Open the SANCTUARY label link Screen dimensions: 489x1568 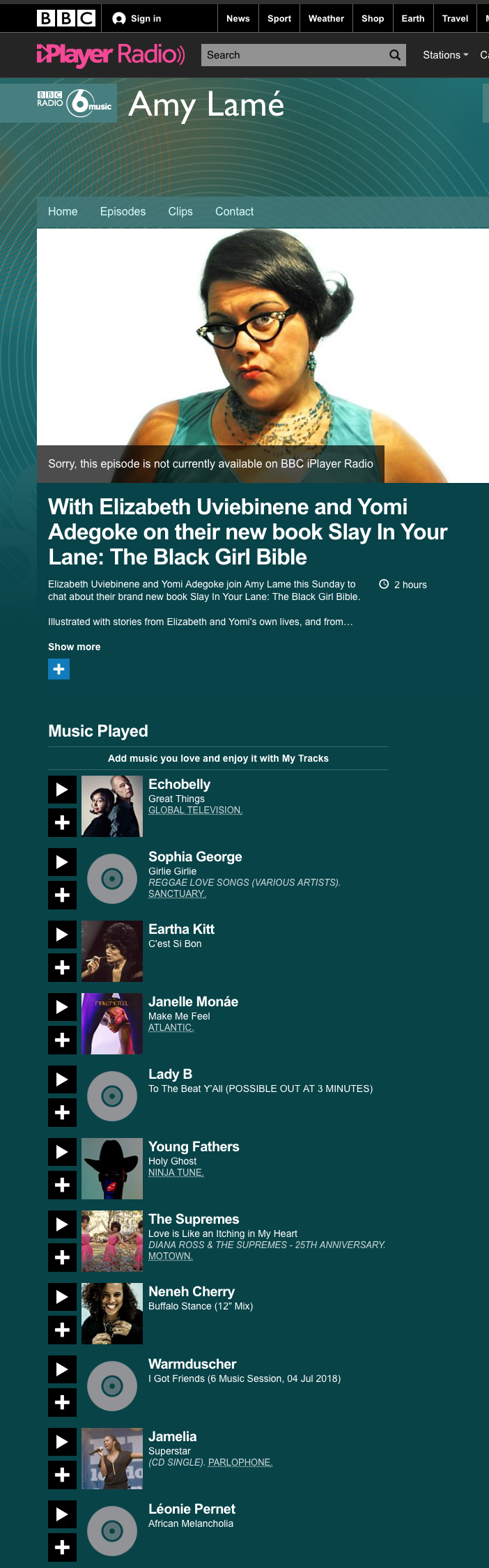point(177,893)
